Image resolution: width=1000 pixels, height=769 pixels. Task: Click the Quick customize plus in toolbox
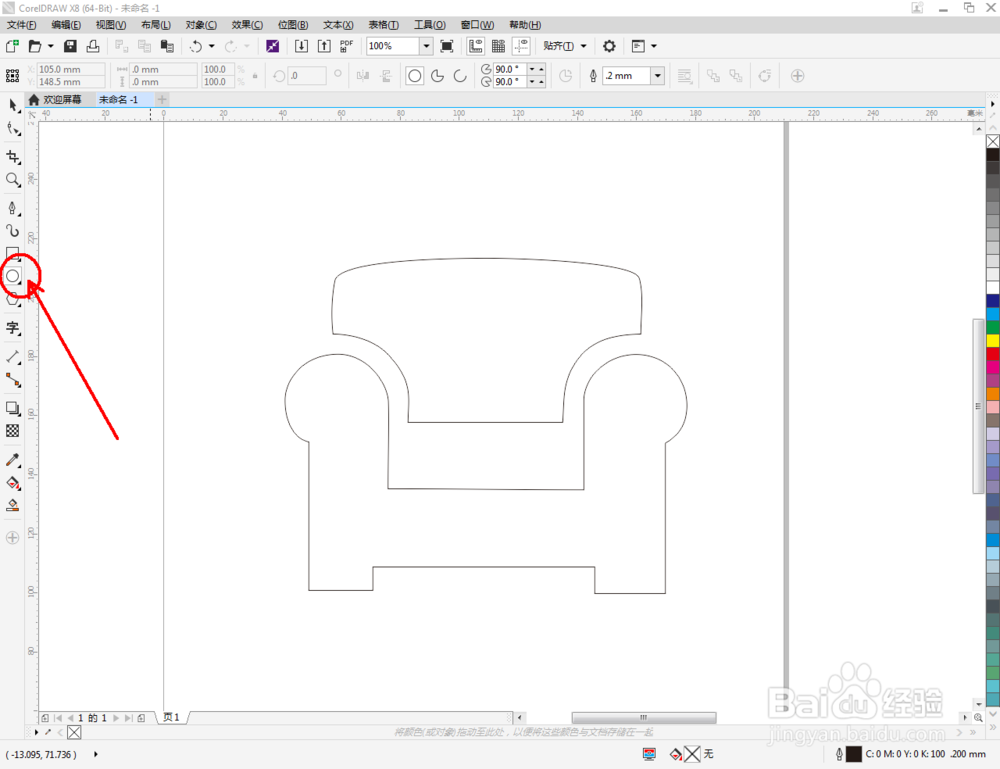tap(13, 538)
